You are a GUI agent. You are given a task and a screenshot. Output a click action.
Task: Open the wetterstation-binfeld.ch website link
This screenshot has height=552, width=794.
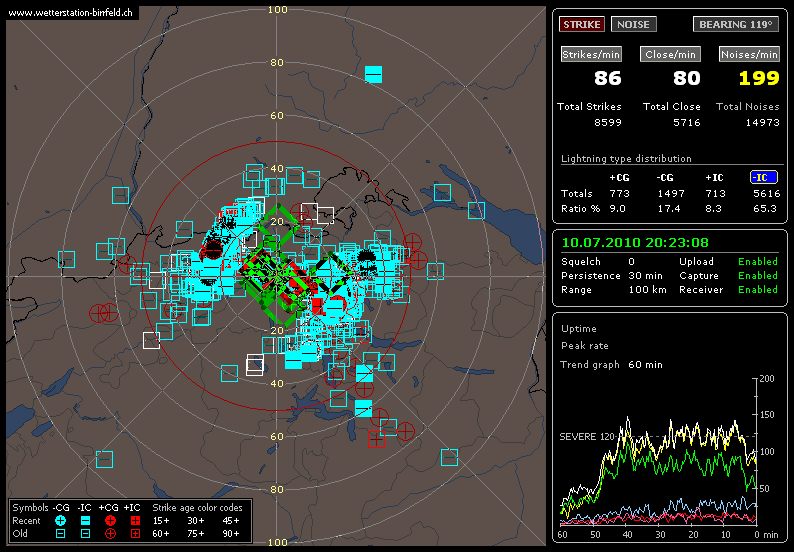pyautogui.click(x=70, y=13)
